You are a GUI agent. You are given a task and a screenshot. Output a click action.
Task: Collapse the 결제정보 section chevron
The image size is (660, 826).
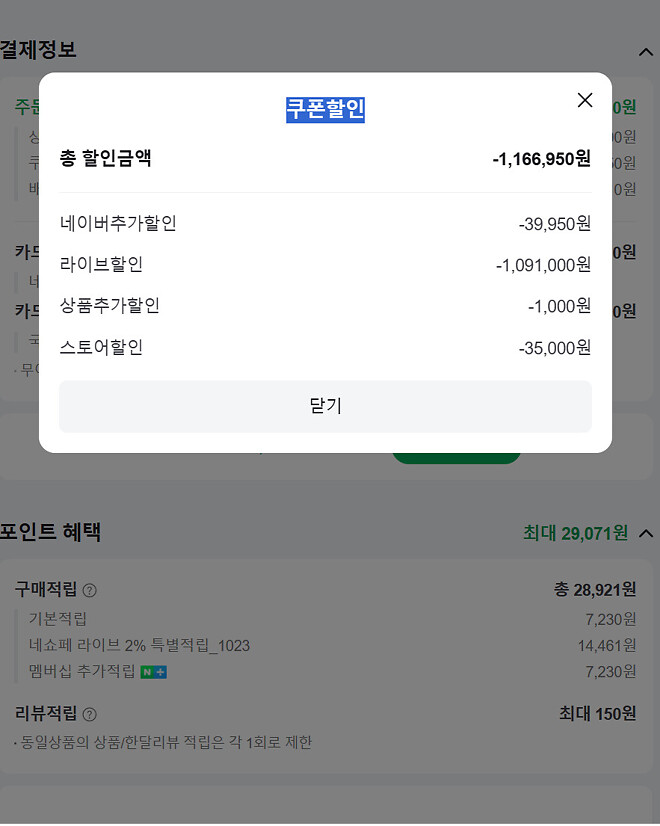click(646, 50)
